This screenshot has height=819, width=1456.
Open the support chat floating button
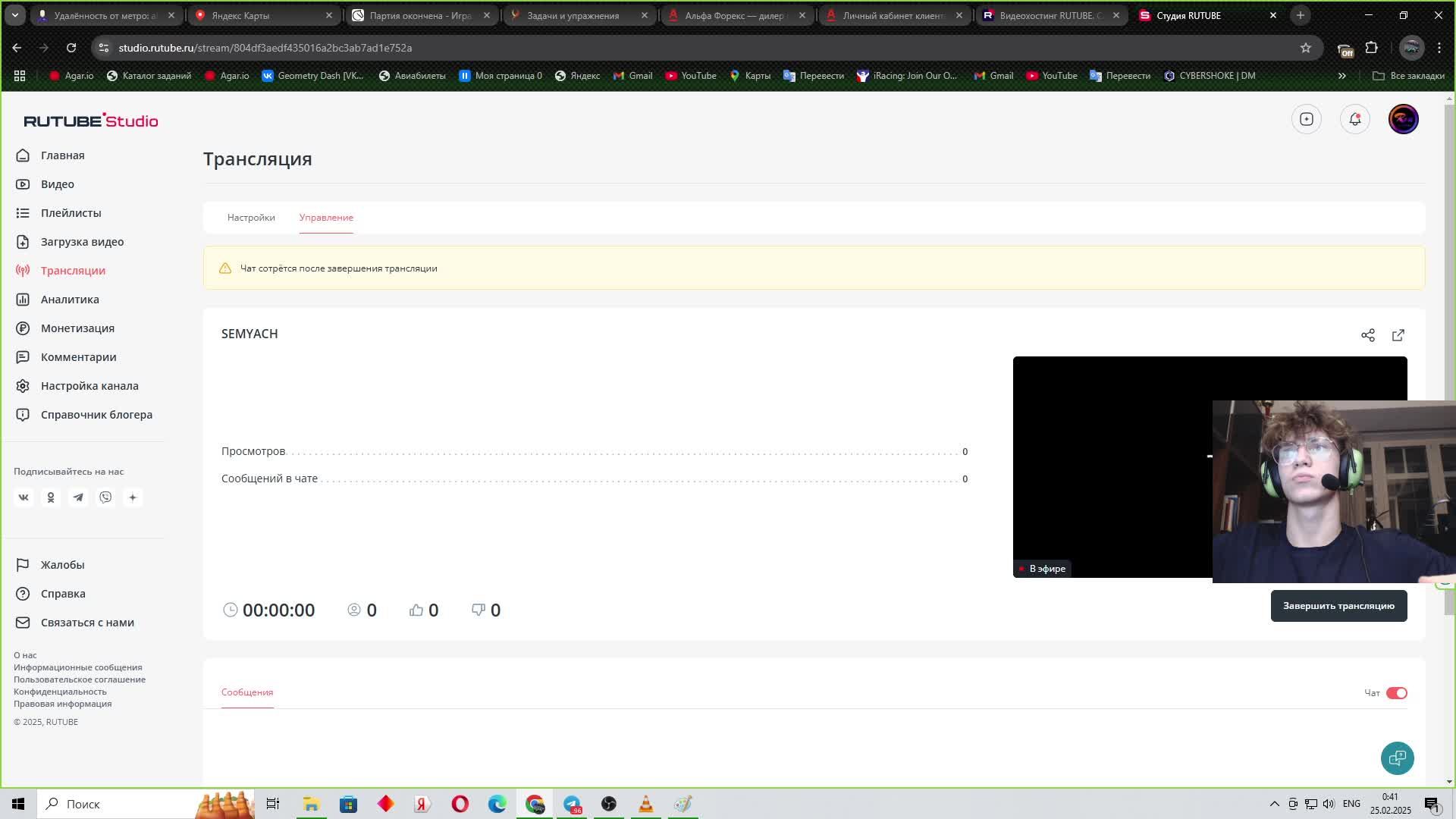click(1397, 758)
